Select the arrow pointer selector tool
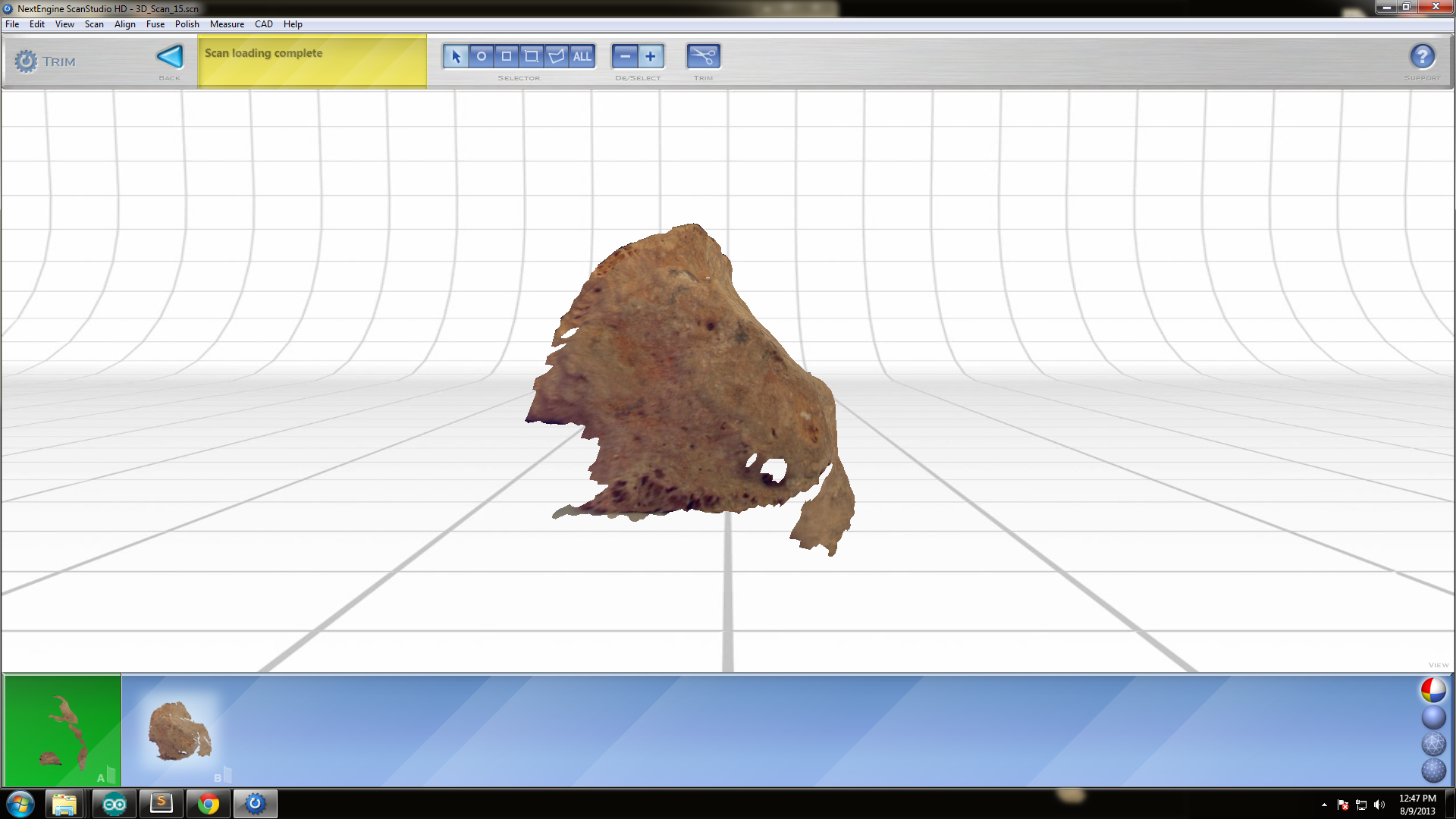1456x819 pixels. pos(456,56)
